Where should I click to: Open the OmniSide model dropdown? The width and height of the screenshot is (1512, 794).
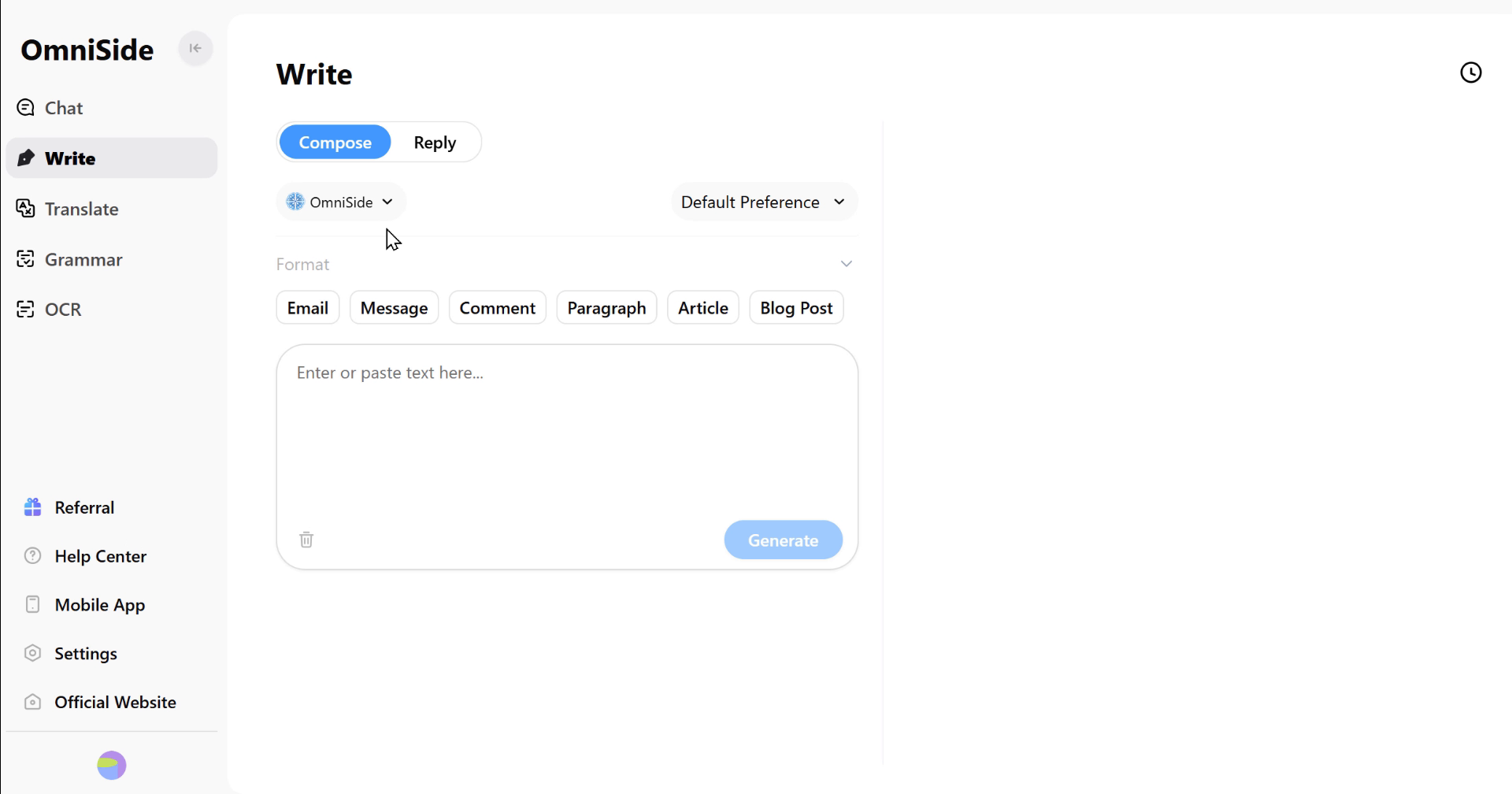340,202
